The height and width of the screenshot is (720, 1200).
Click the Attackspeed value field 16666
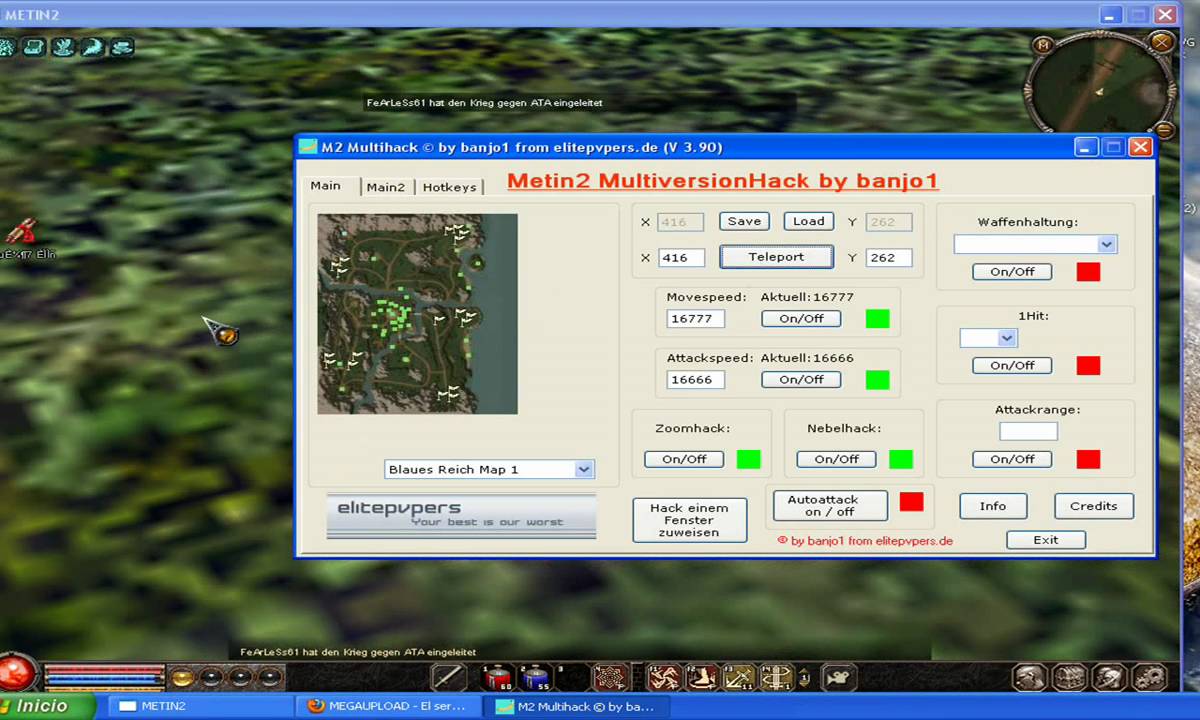coord(696,380)
